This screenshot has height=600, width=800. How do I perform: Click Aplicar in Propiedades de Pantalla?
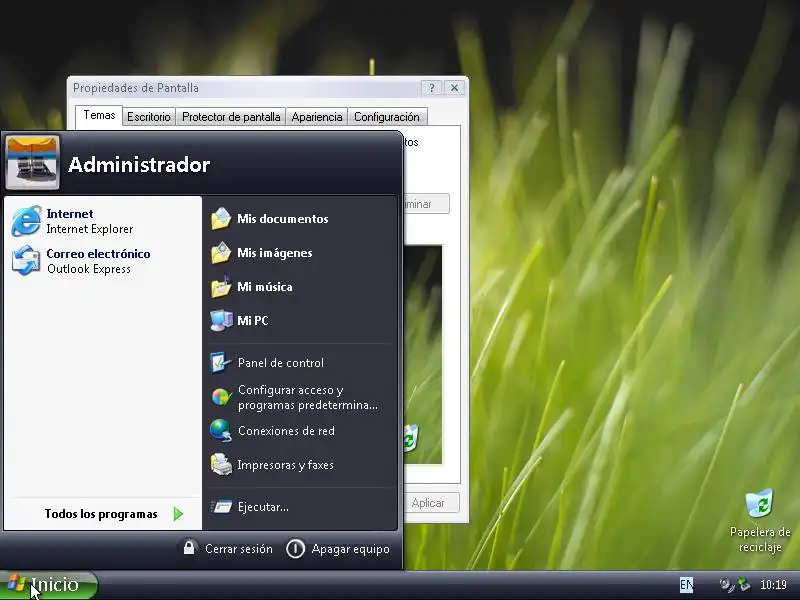coord(432,503)
